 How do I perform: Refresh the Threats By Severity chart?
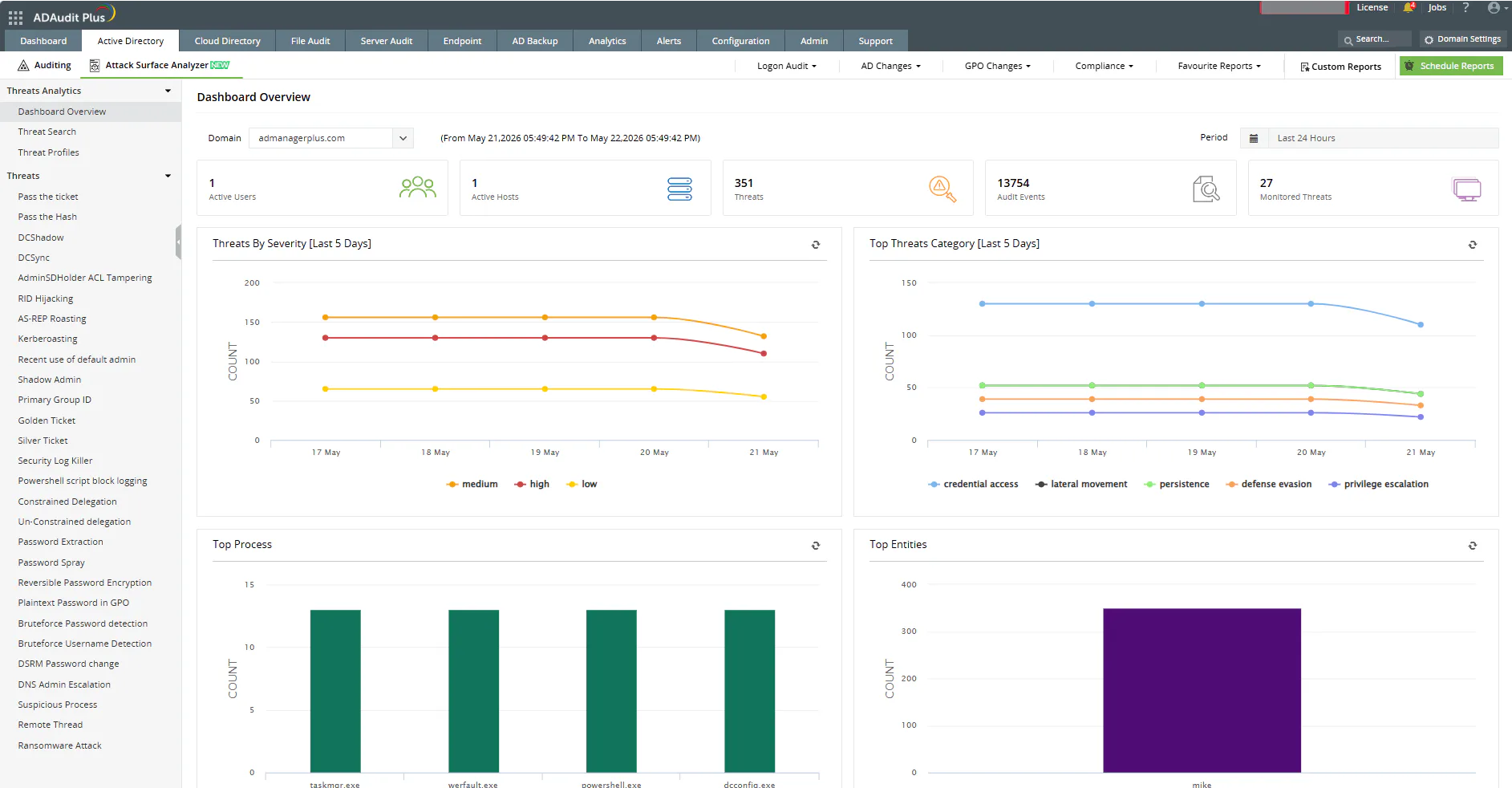[816, 245]
